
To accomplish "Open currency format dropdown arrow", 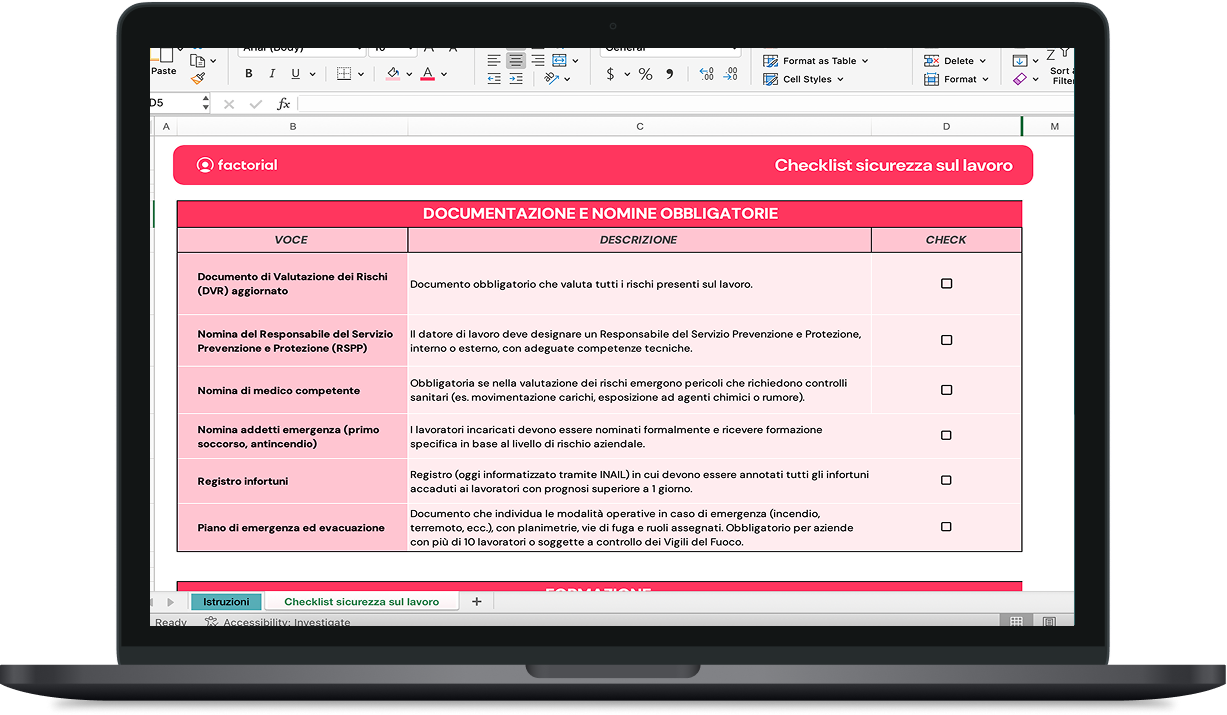I will (627, 74).
